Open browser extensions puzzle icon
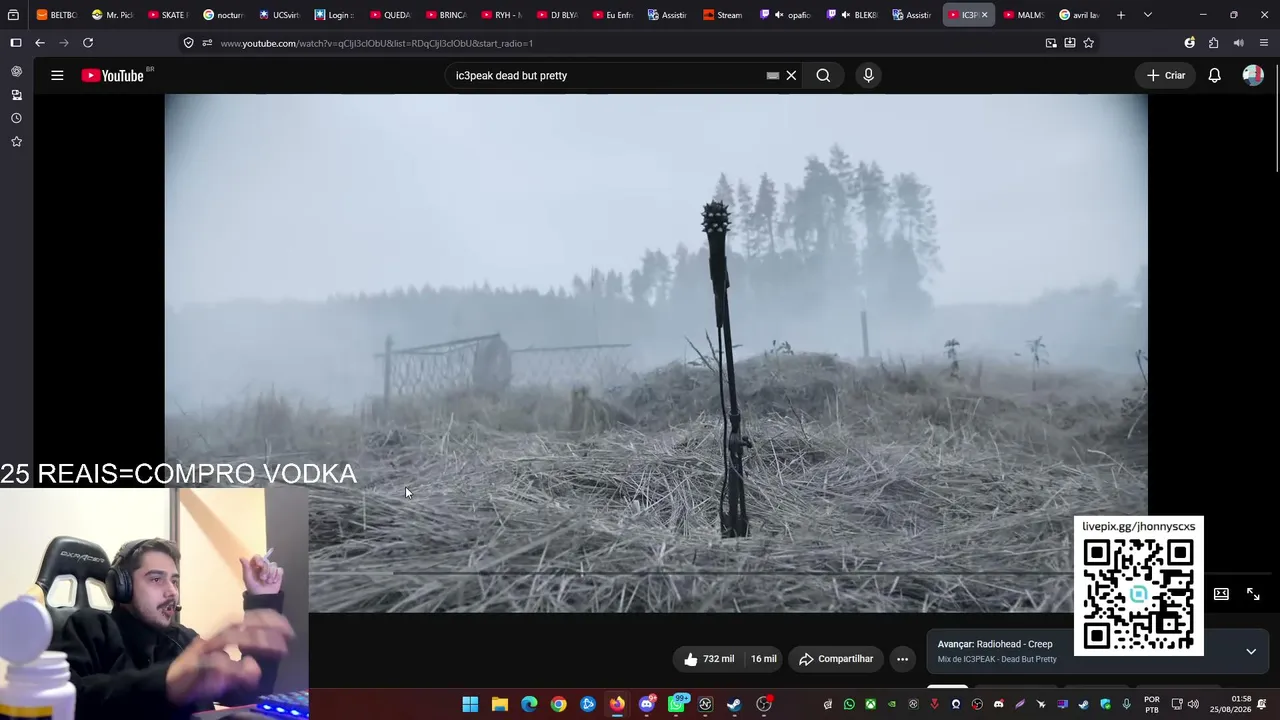1280x720 pixels. 1214,43
